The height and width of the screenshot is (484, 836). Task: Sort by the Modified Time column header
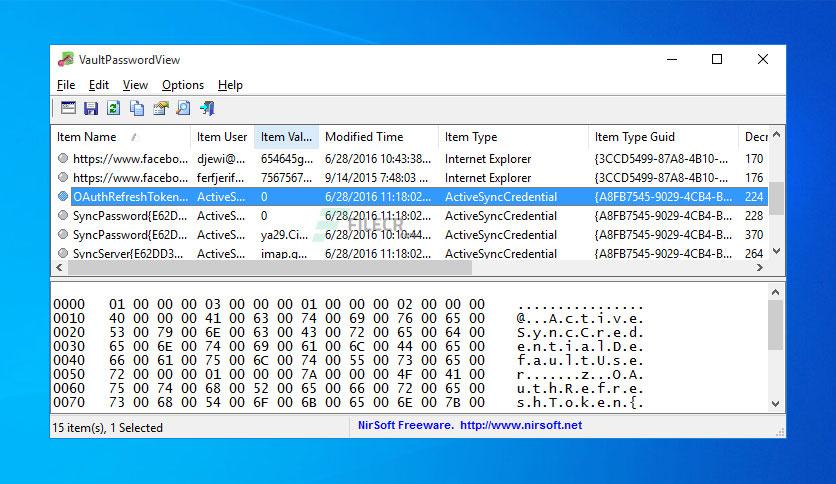point(379,137)
